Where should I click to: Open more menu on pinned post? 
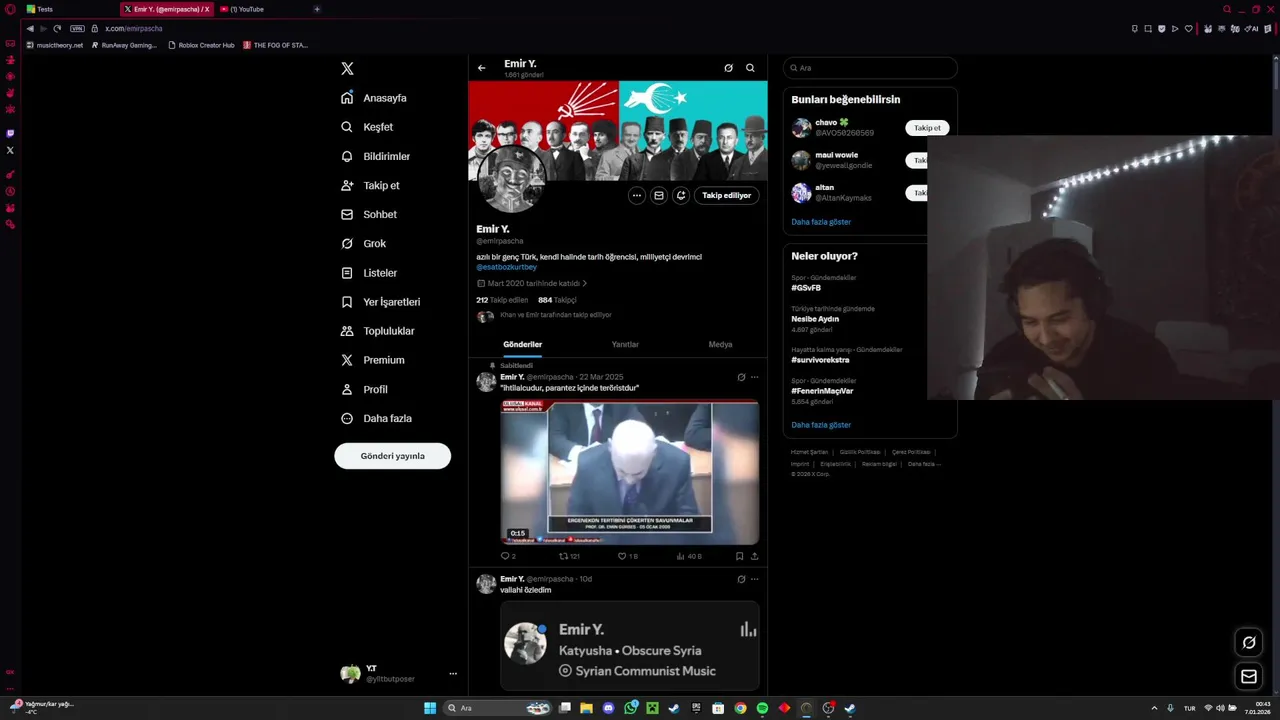pyautogui.click(x=754, y=377)
